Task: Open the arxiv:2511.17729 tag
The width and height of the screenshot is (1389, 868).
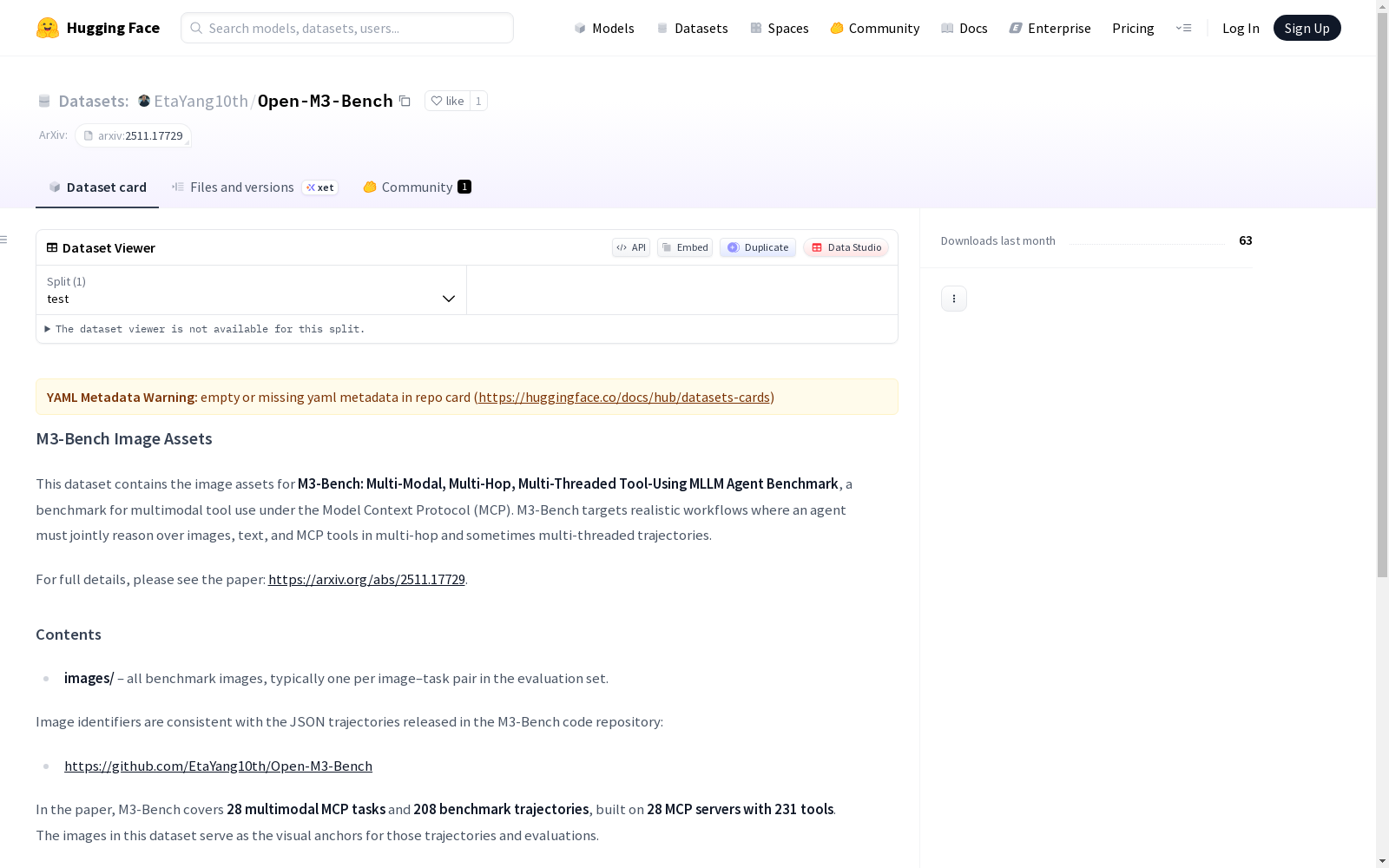Action: [x=133, y=135]
